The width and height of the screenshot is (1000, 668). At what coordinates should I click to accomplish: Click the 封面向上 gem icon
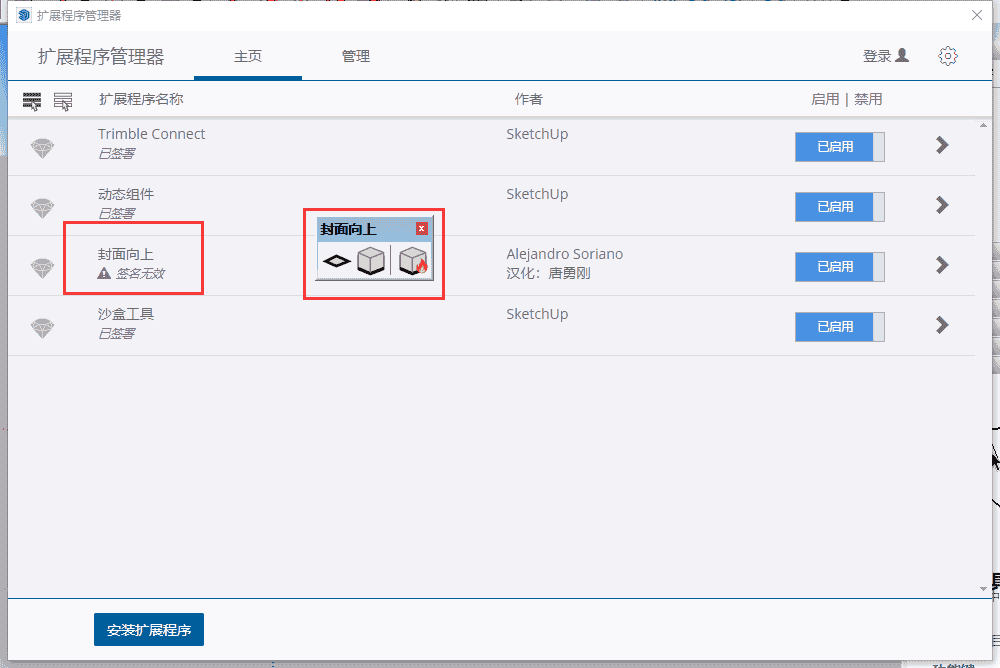point(43,268)
